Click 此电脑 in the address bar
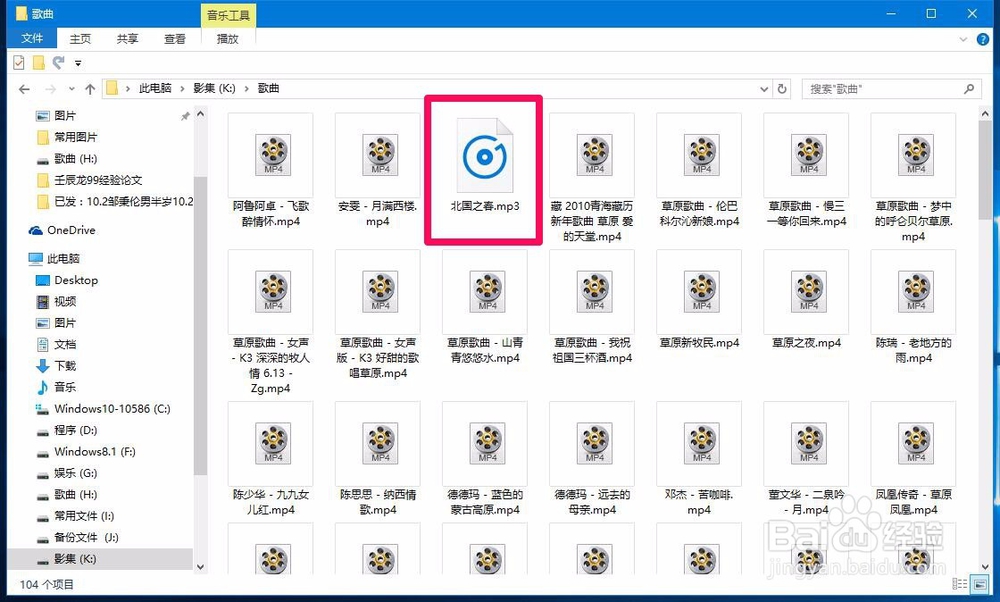 coord(155,88)
